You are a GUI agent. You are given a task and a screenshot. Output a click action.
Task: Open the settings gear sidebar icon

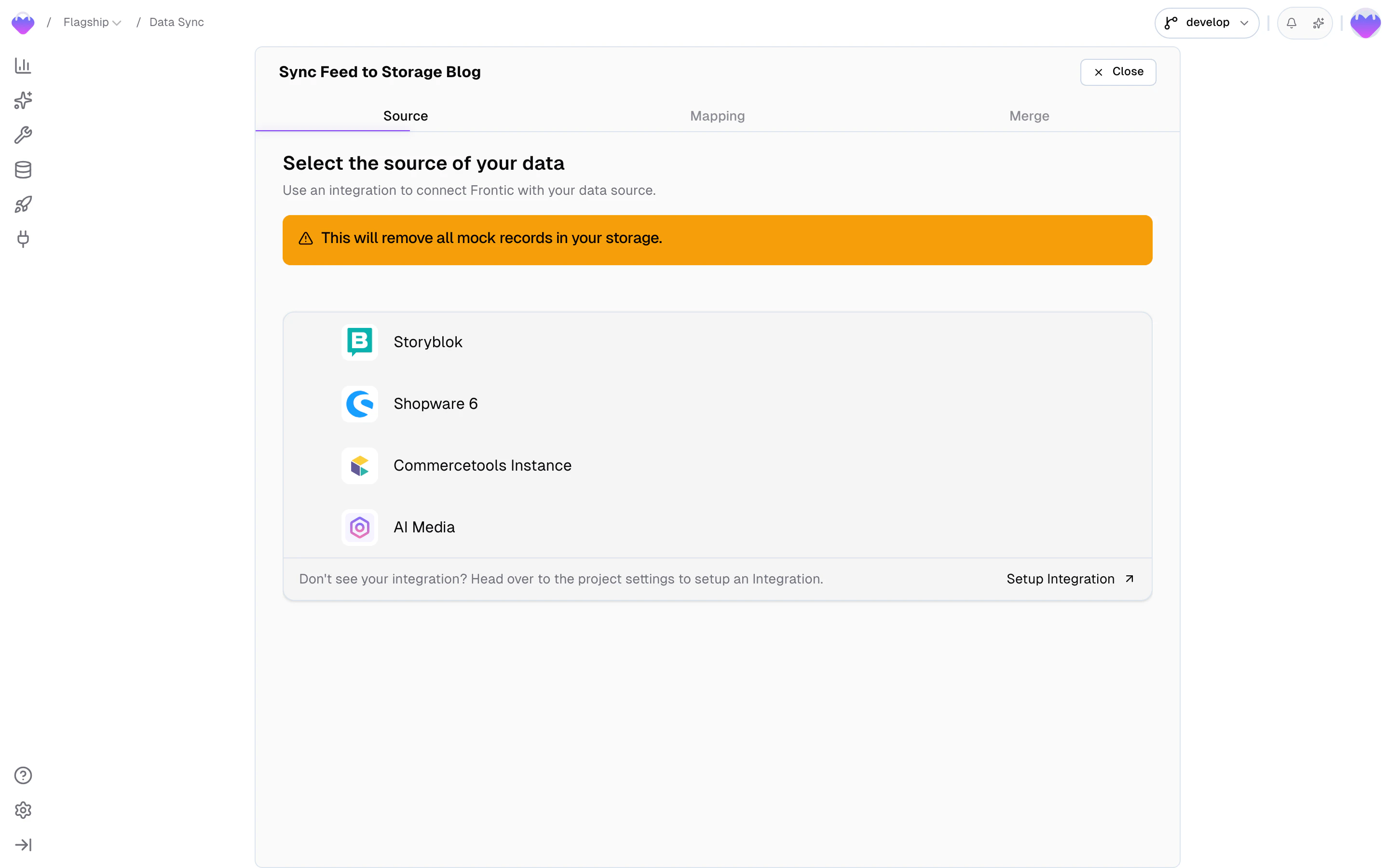coord(23,810)
